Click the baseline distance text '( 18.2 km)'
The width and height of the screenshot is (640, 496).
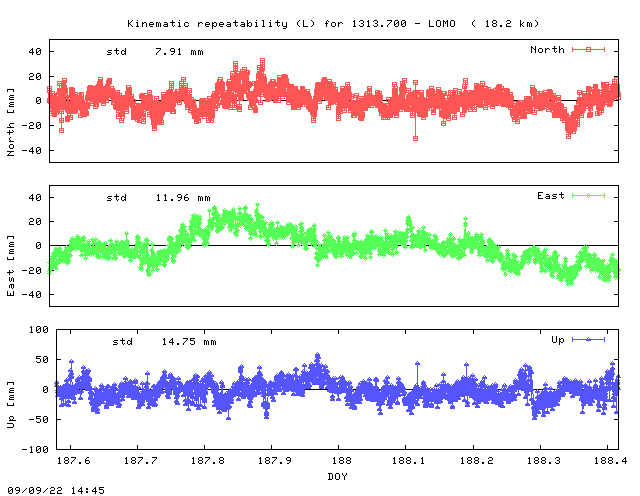tap(505, 24)
